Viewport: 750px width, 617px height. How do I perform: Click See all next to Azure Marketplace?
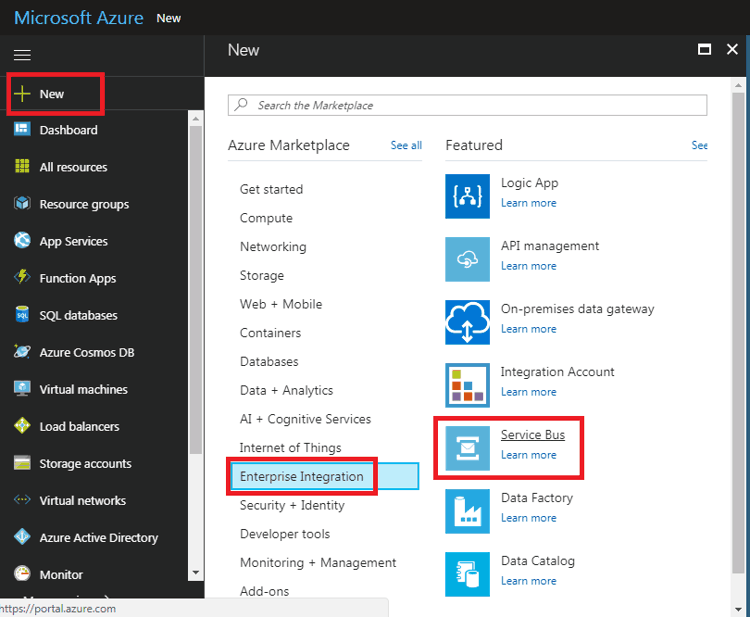point(406,146)
